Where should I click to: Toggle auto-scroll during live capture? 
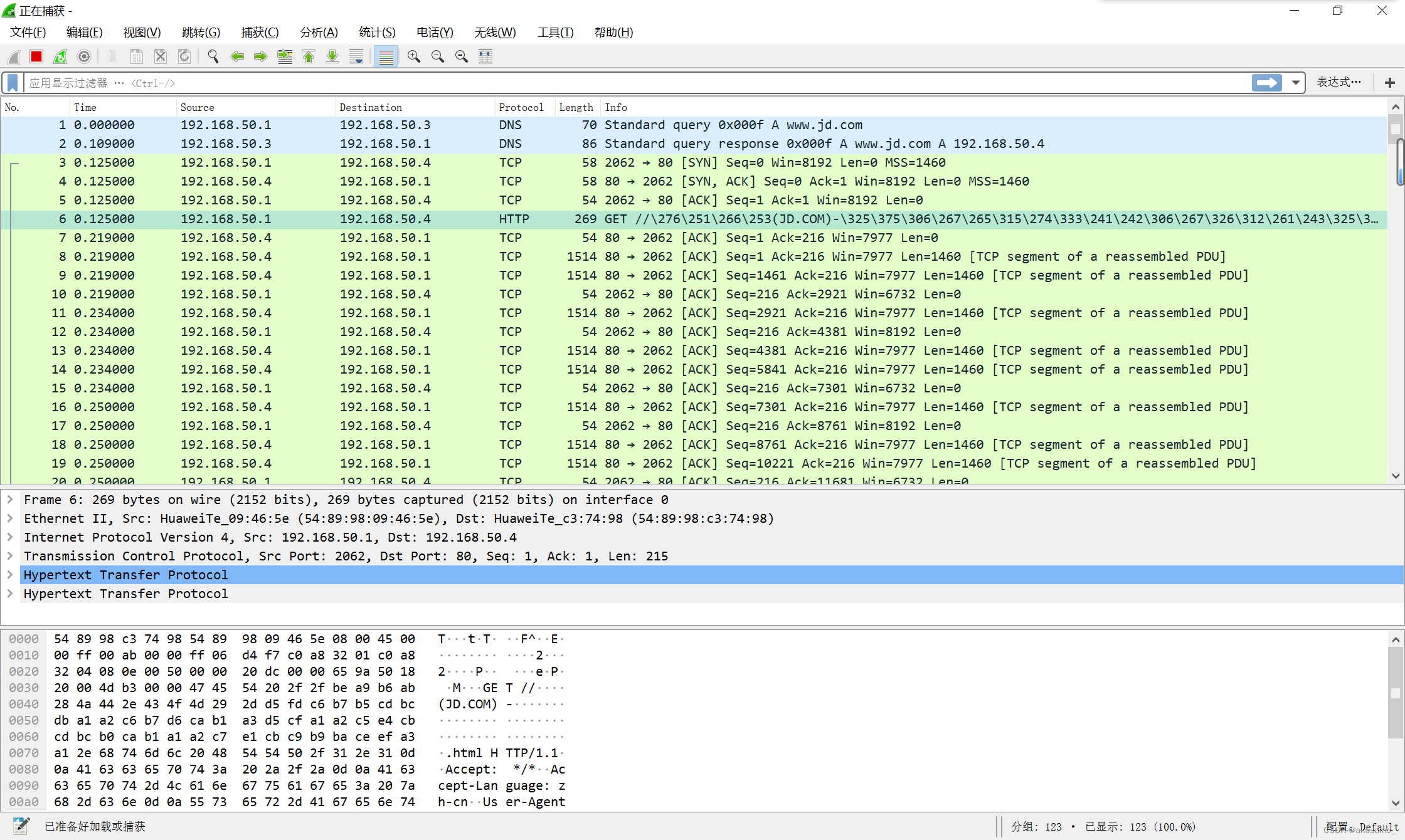click(356, 57)
